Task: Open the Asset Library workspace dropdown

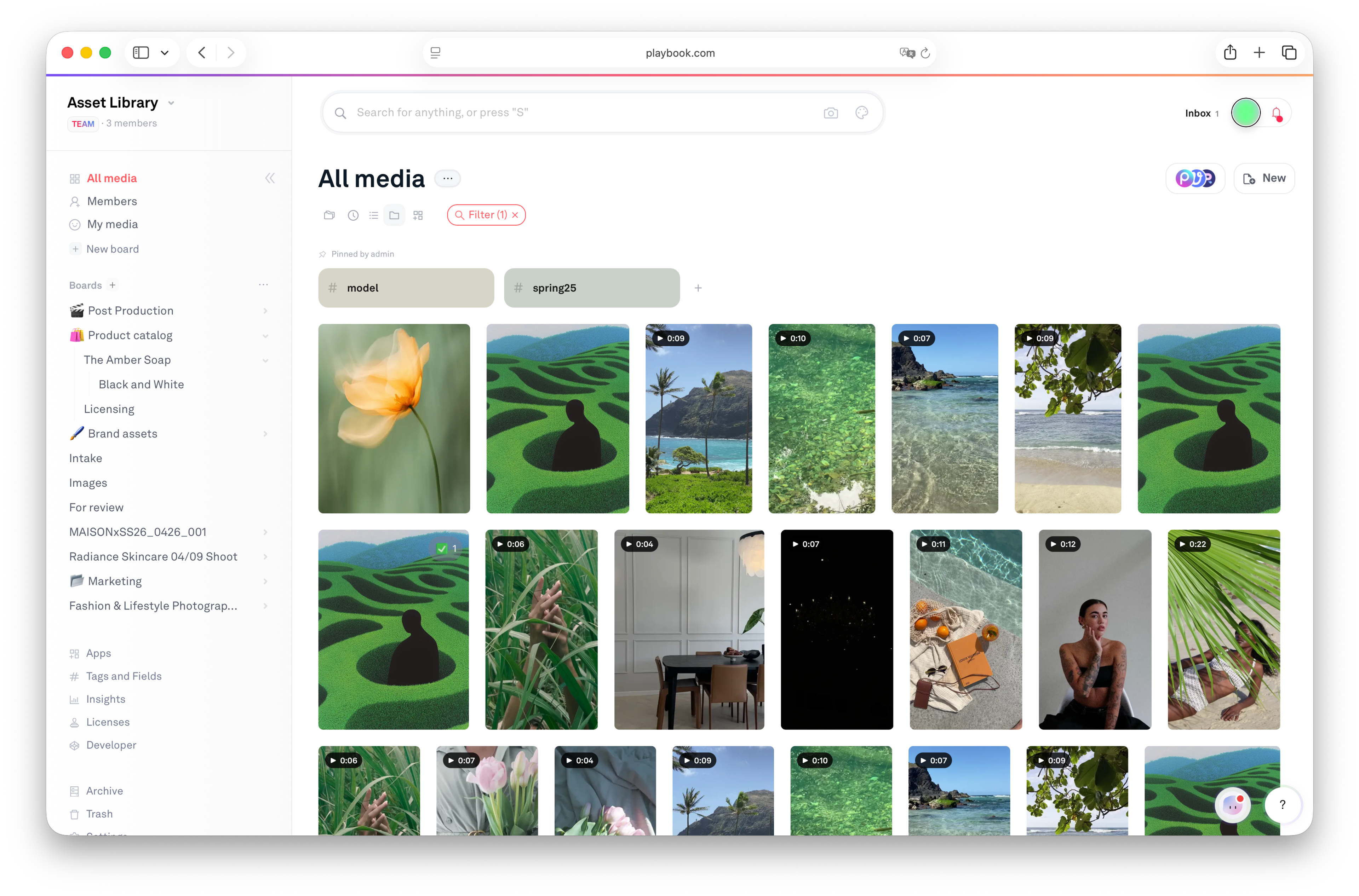Action: [x=171, y=103]
